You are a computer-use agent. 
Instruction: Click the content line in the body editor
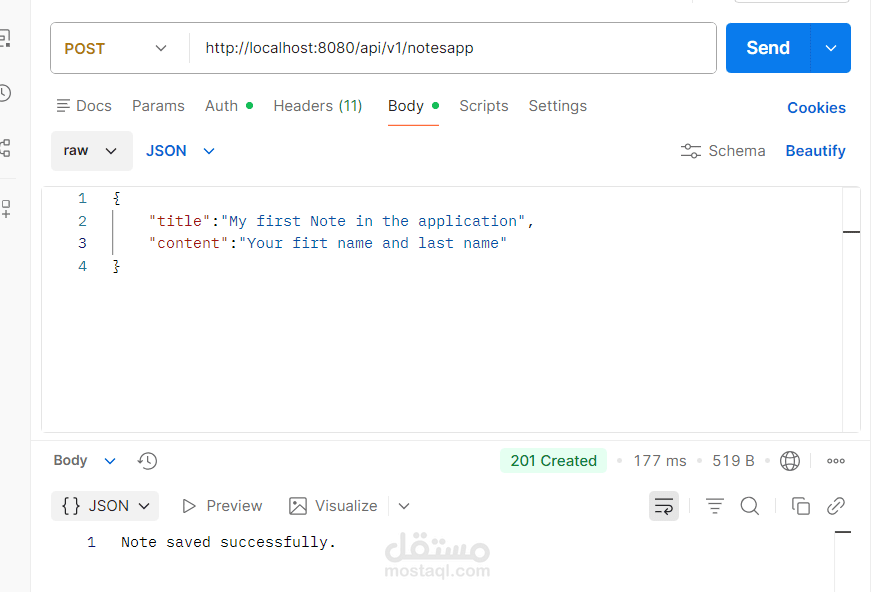tap(327, 244)
